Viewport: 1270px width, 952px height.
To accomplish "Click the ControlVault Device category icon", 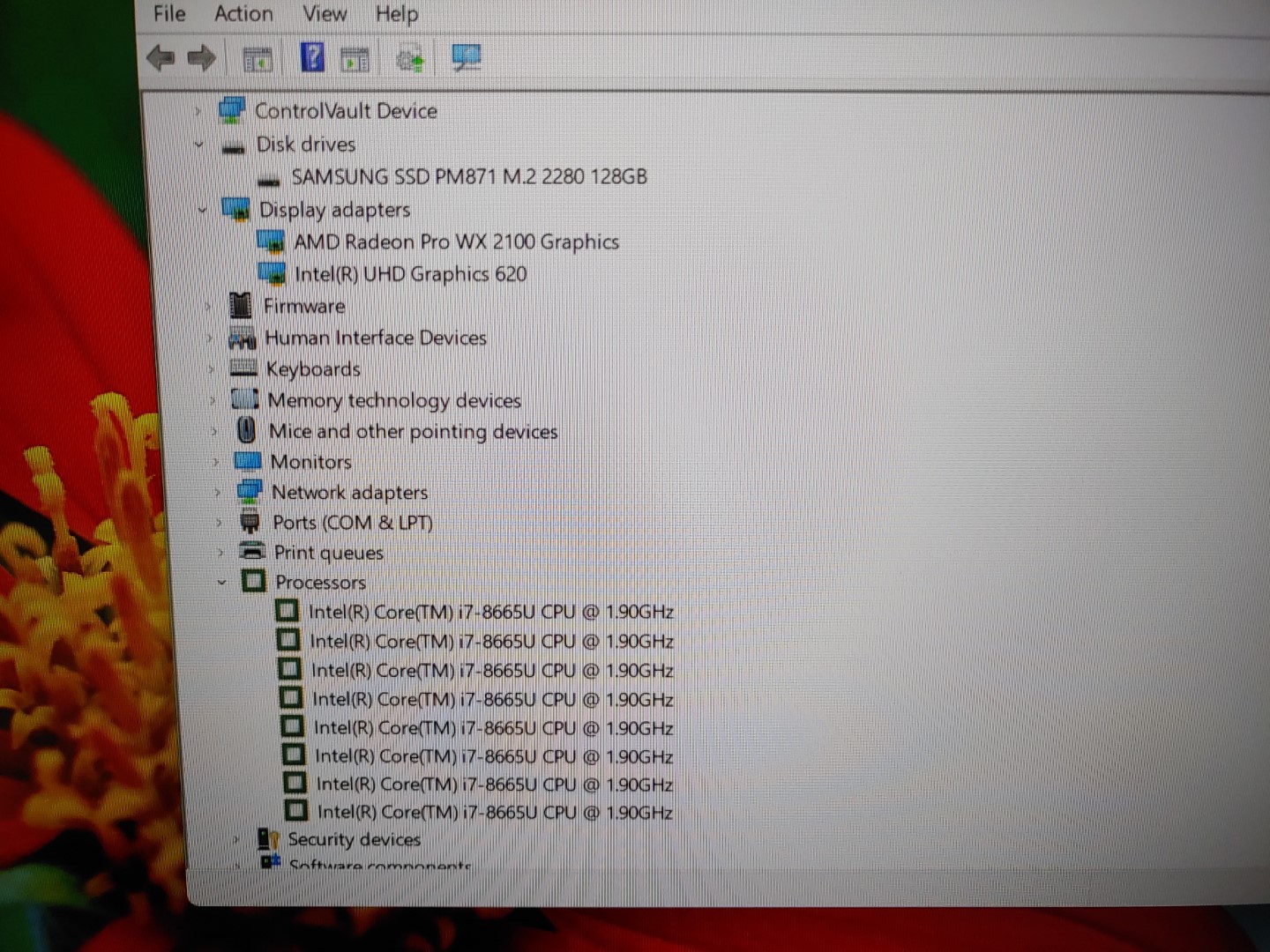I will pos(231,110).
